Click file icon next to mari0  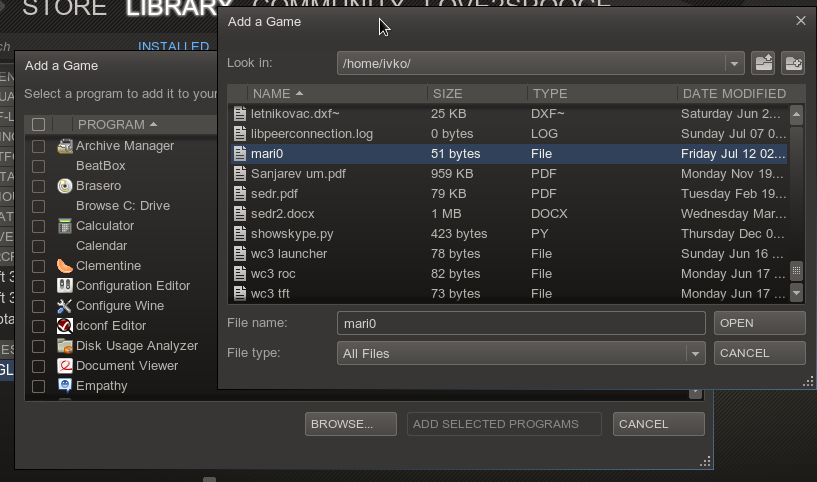(x=240, y=154)
